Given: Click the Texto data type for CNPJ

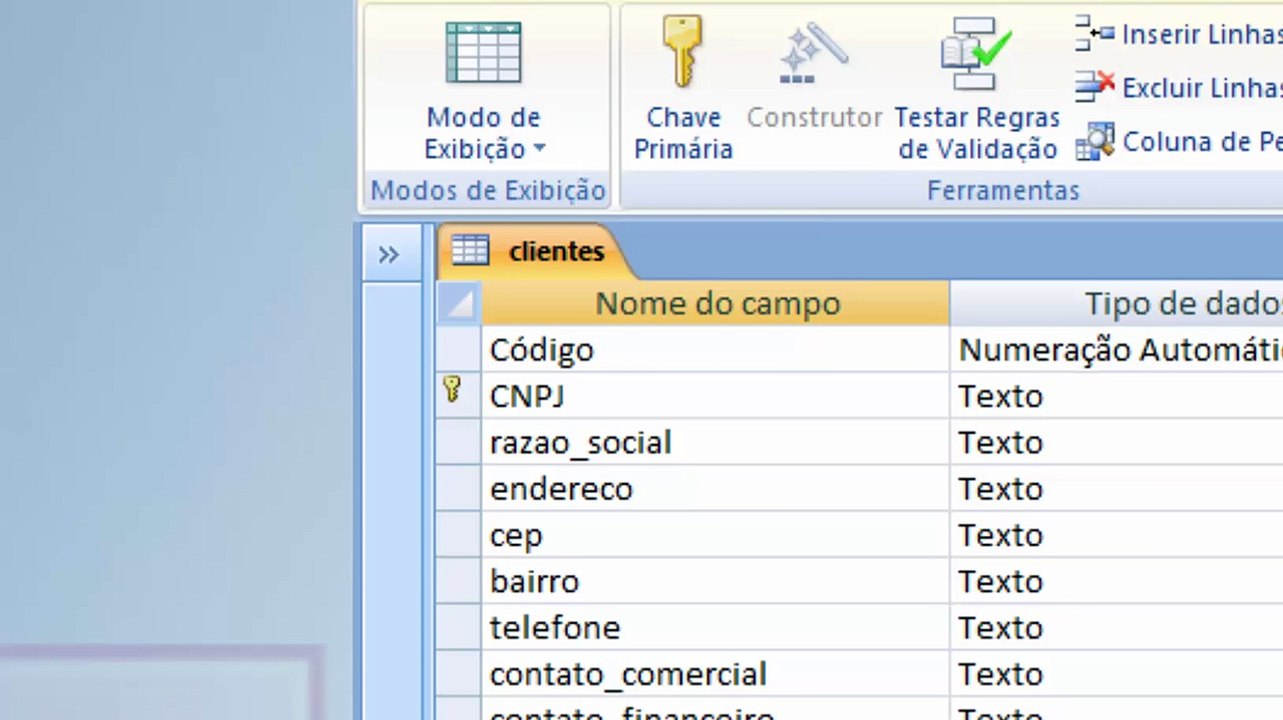Looking at the screenshot, I should 1116,396.
